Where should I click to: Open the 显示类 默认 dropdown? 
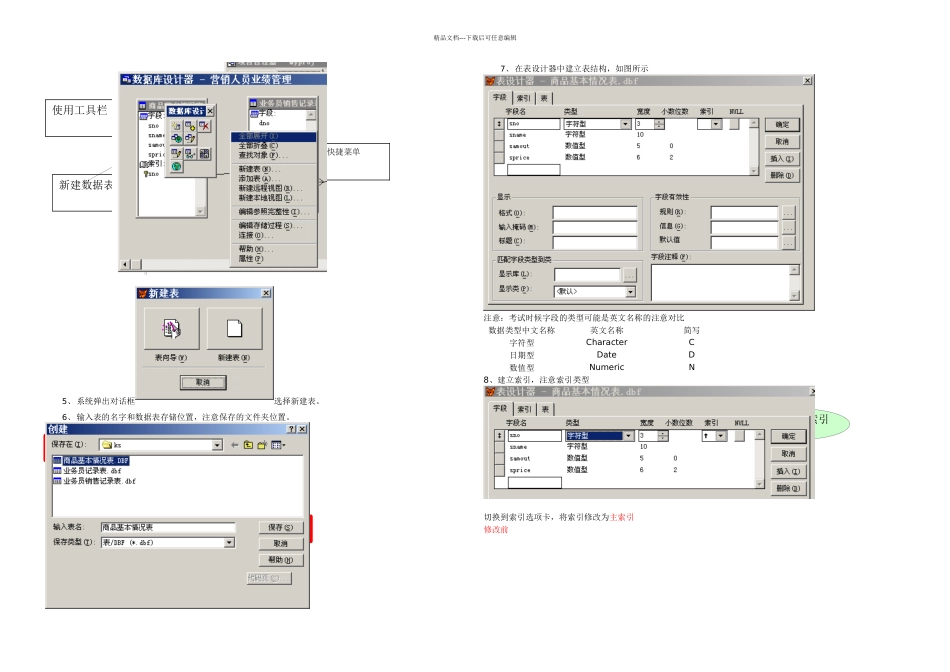click(x=631, y=291)
